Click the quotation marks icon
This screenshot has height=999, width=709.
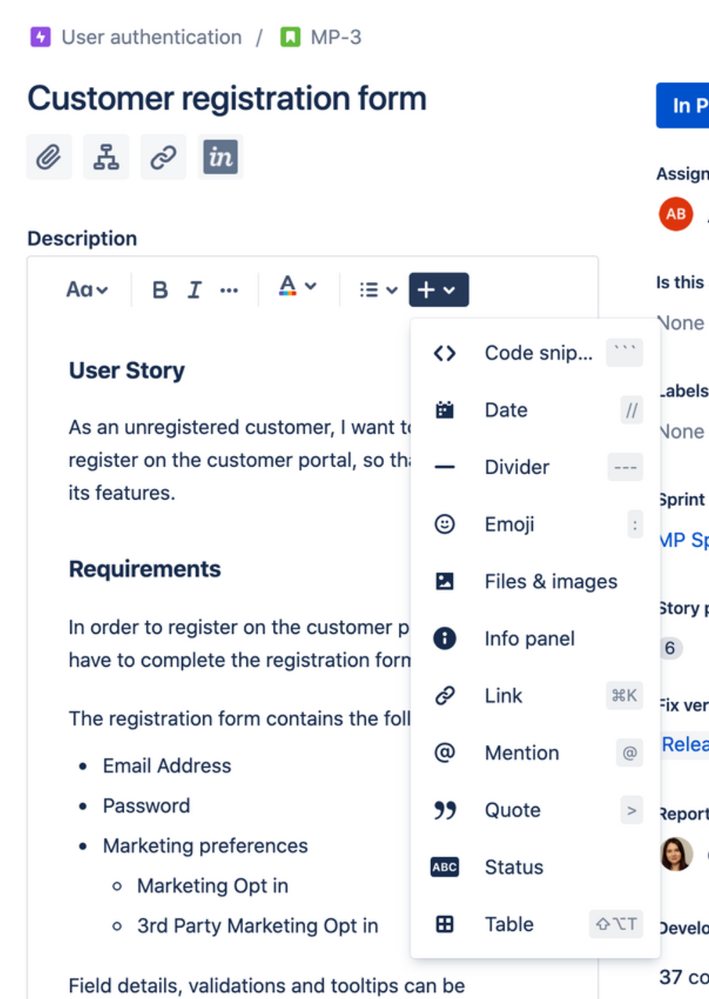[445, 810]
